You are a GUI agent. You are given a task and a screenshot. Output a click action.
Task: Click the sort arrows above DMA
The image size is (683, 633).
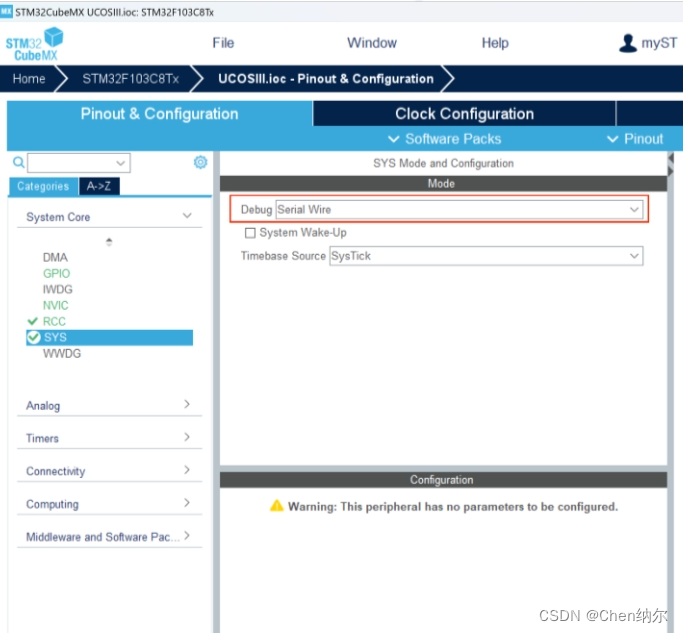[x=109, y=242]
